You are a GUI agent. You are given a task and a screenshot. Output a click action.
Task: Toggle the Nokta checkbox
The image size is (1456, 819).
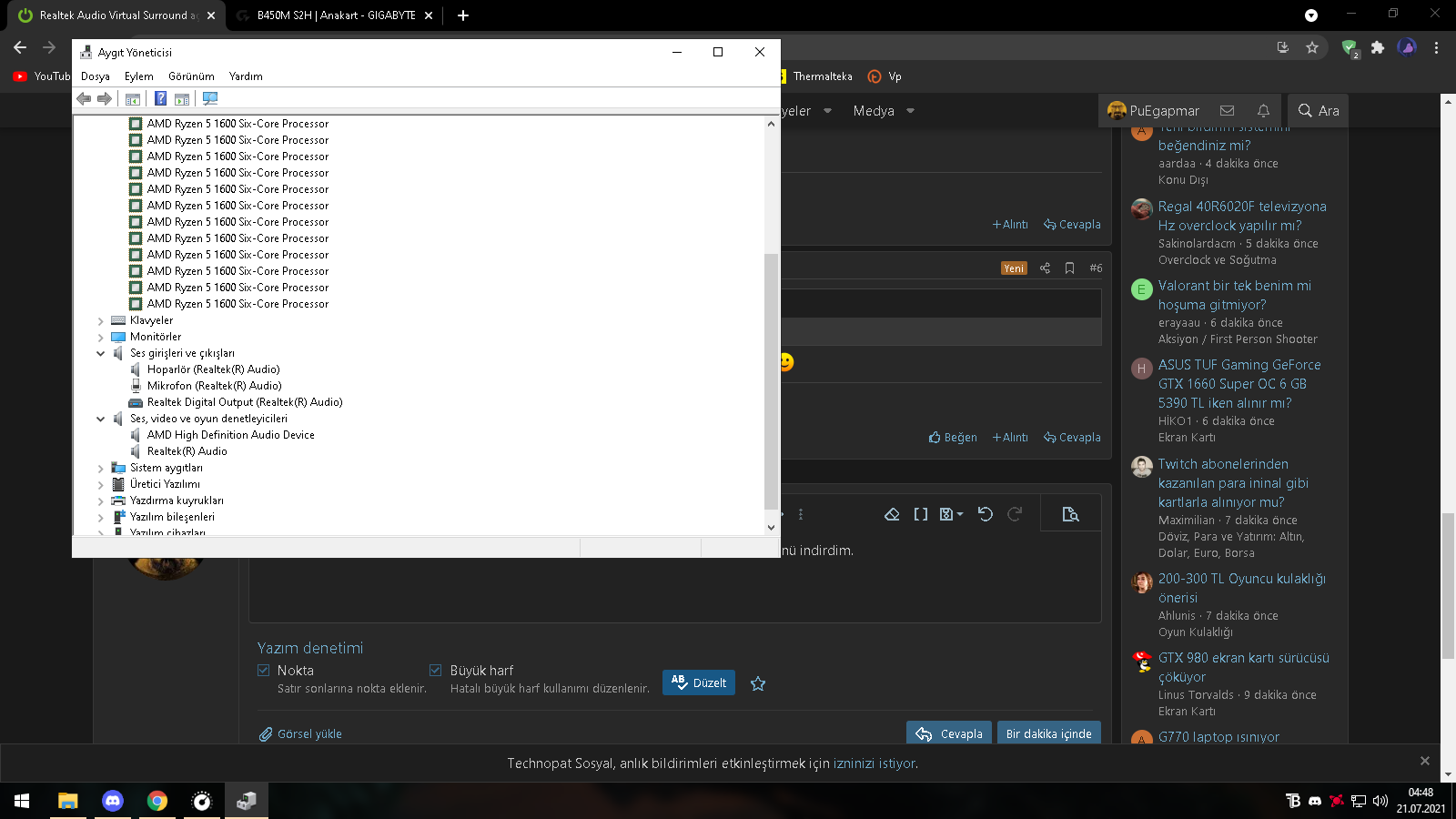tap(264, 671)
